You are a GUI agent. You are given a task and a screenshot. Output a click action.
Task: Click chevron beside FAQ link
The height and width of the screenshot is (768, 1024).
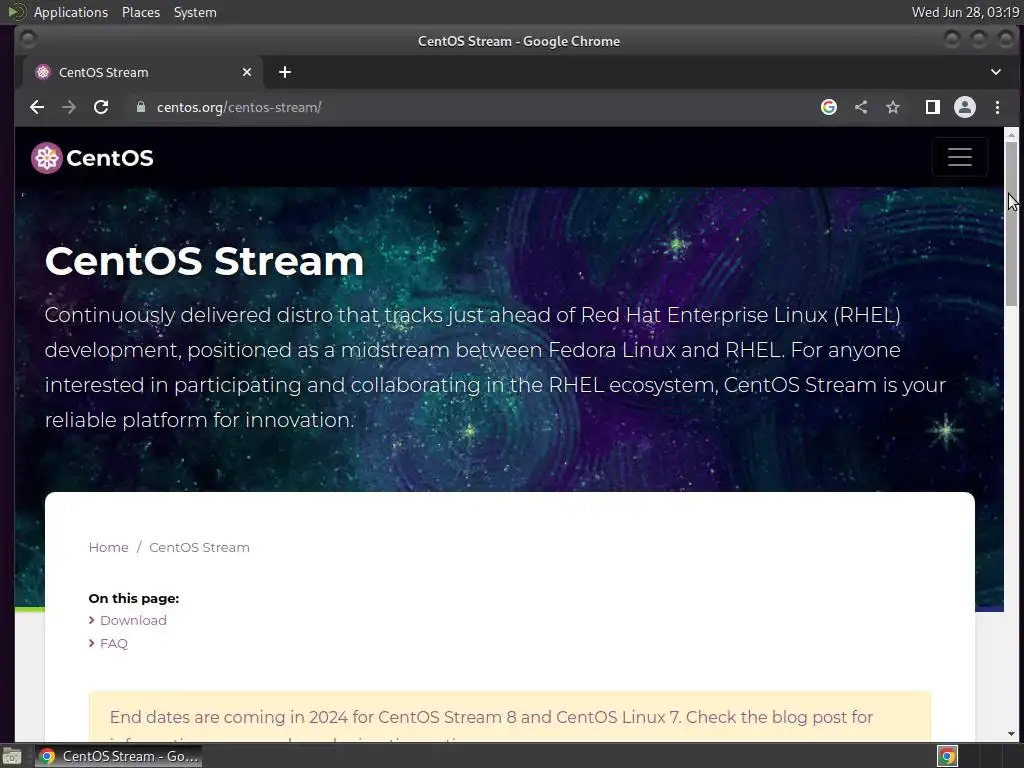[x=91, y=644]
